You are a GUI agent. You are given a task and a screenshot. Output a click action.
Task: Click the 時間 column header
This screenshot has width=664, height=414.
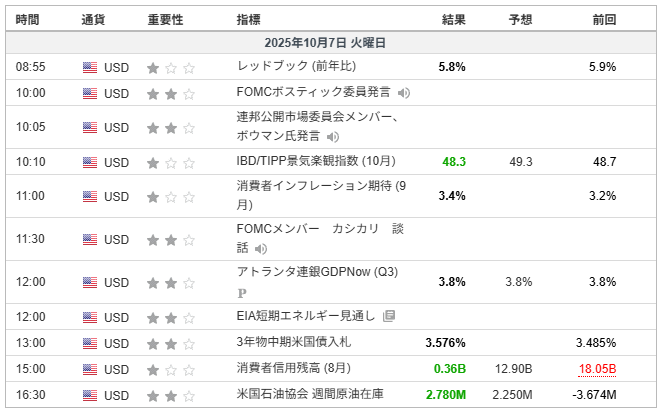click(29, 19)
